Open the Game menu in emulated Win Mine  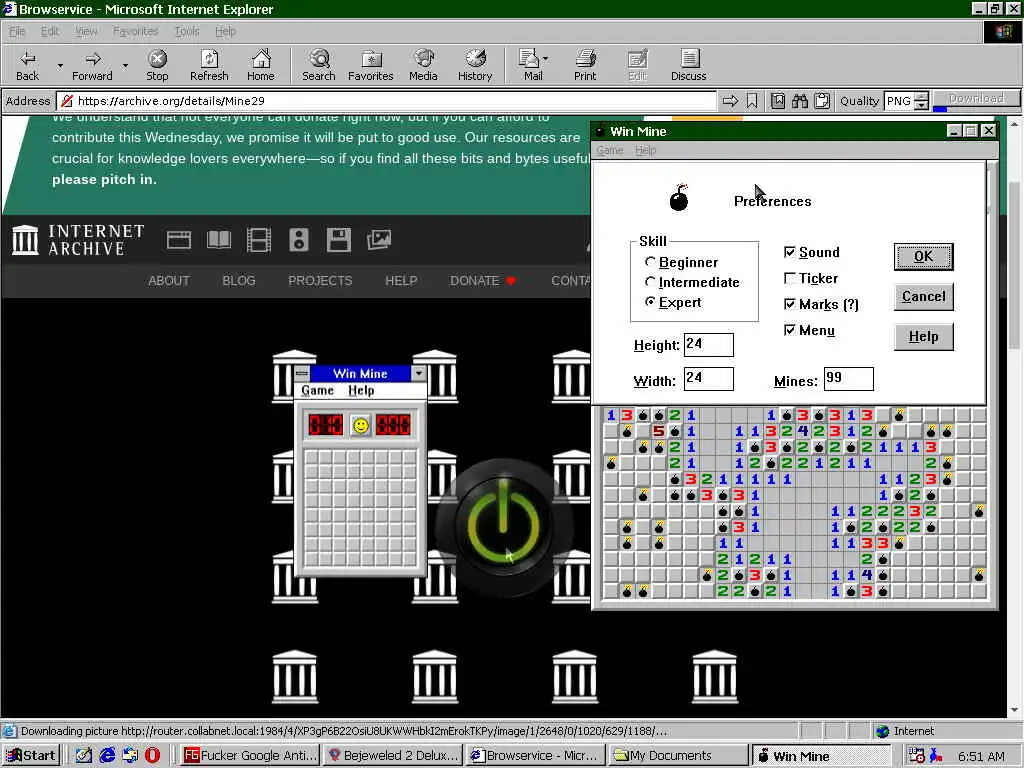317,391
